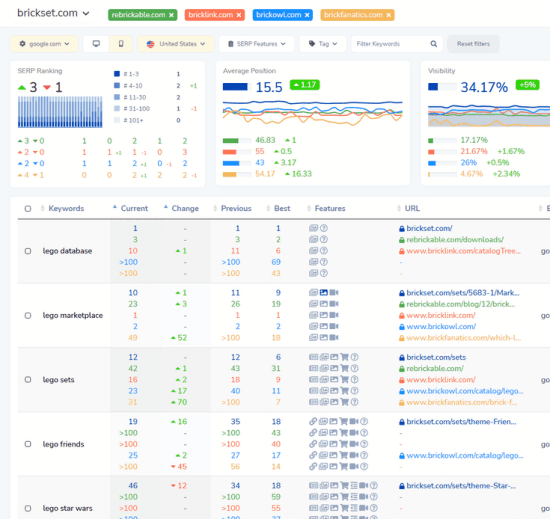The height and width of the screenshot is (519, 550).
Task: Click video icon in theme-Frien row
Action: coord(354,422)
